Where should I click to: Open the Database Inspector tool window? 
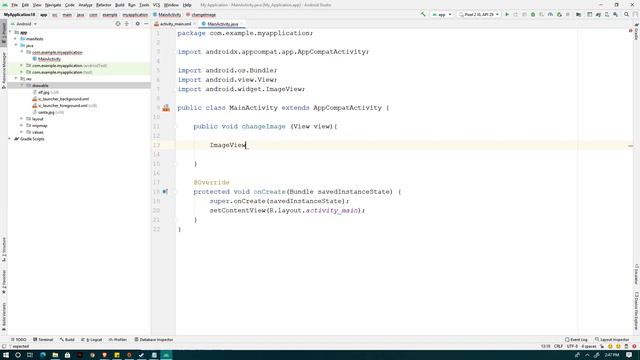(x=154, y=340)
